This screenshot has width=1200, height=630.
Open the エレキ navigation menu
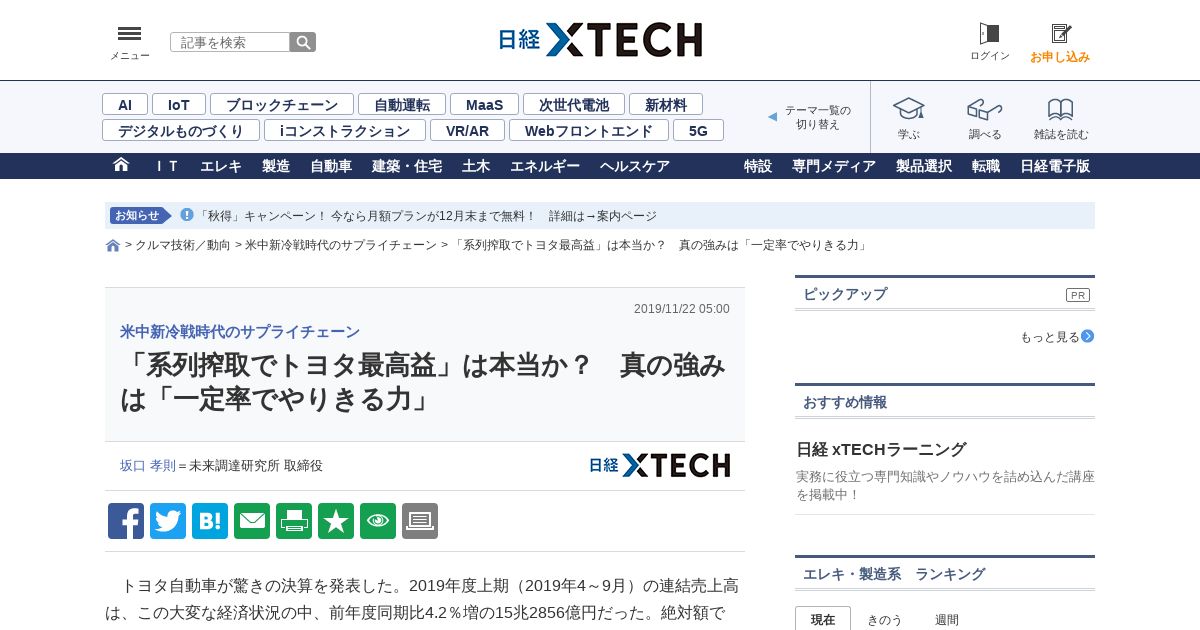click(x=221, y=166)
